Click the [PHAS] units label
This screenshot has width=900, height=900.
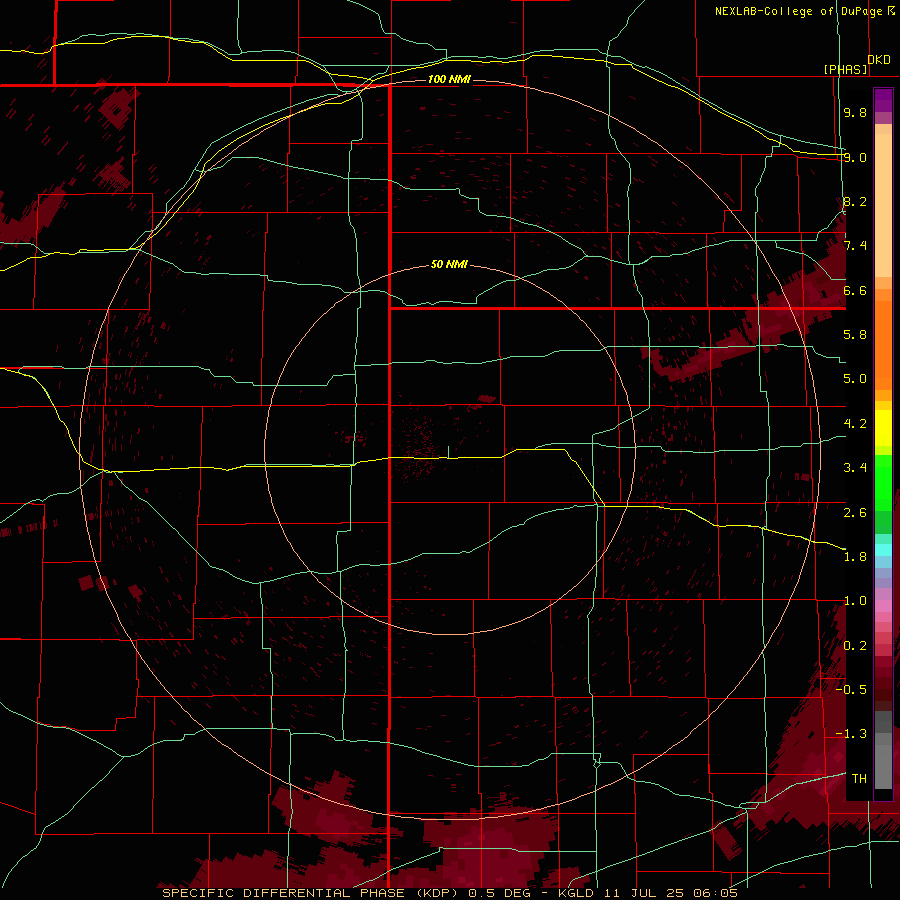coord(845,69)
